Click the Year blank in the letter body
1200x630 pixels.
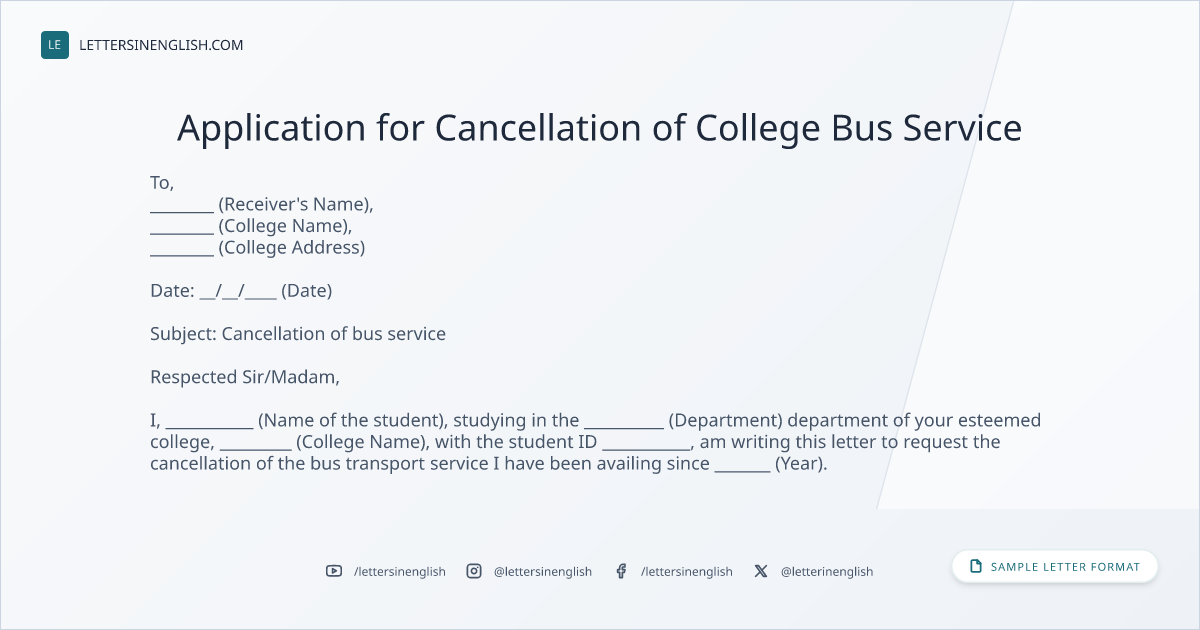click(743, 471)
